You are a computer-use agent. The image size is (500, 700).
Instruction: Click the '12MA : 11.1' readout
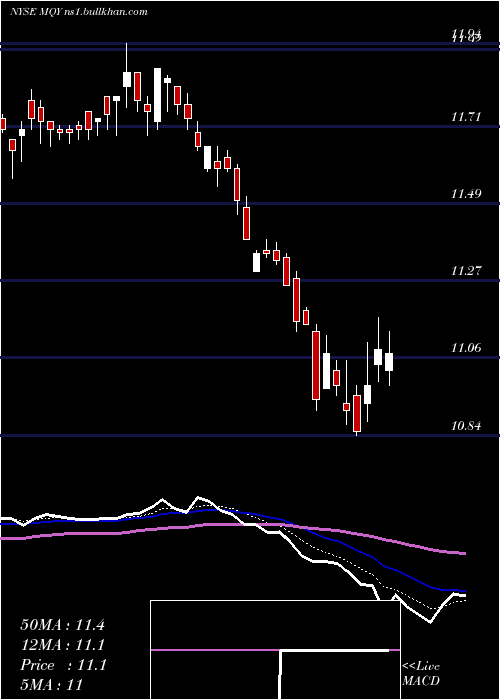pyautogui.click(x=62, y=645)
